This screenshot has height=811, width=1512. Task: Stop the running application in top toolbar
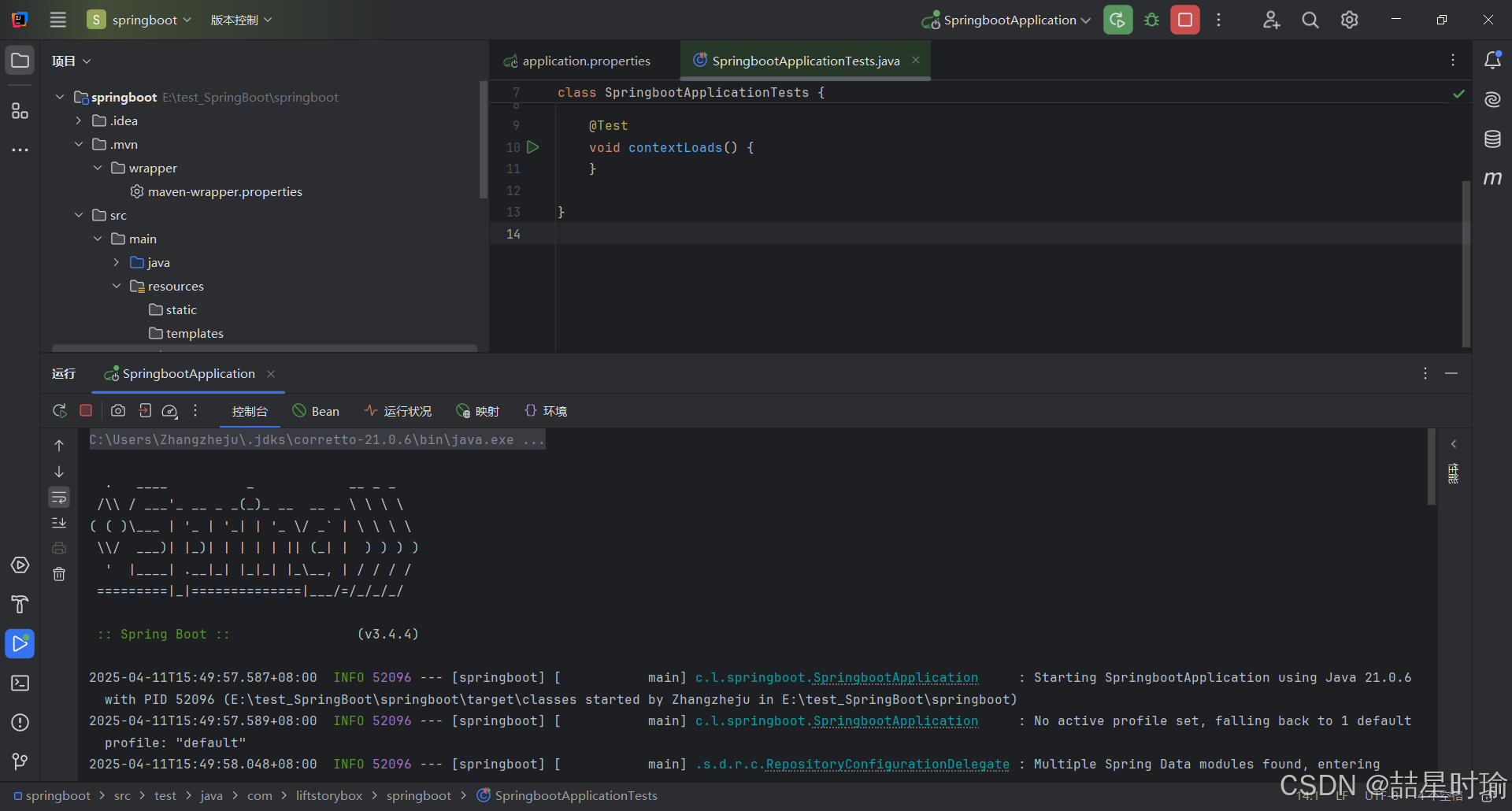coord(1184,20)
